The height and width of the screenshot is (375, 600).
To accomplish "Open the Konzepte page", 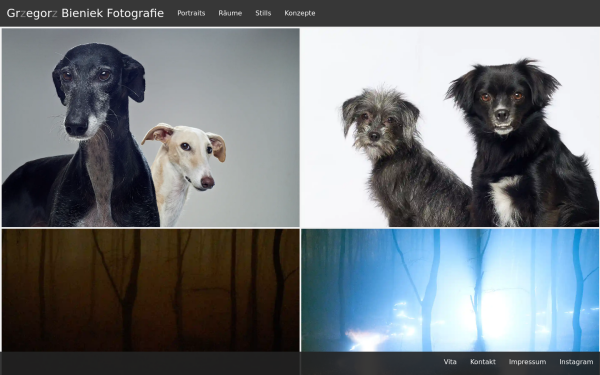I will click(x=300, y=13).
